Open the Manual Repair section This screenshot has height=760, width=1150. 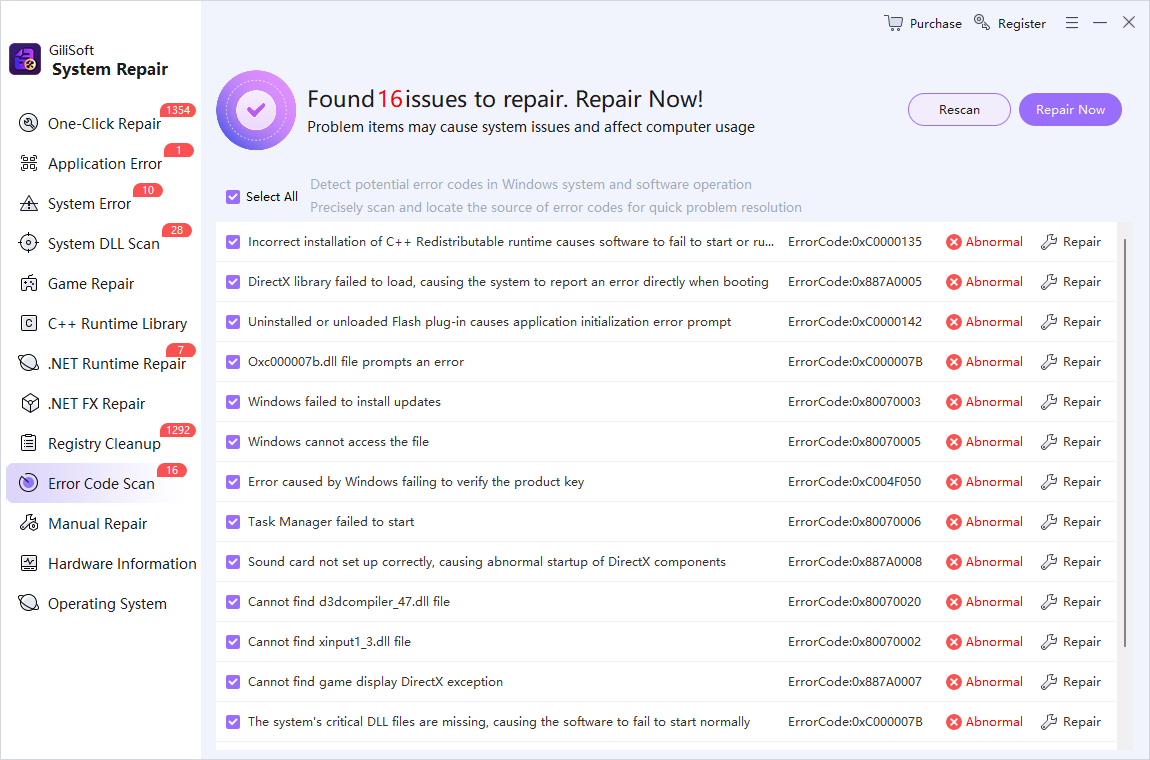click(101, 524)
